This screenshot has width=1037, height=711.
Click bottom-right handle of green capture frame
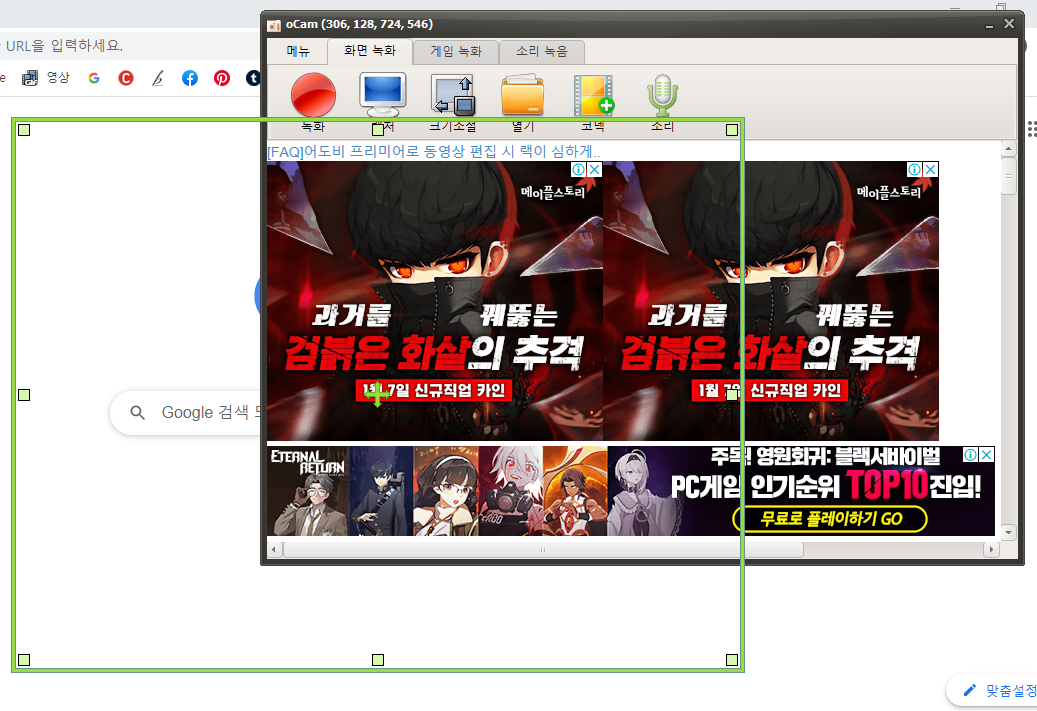coord(731,659)
